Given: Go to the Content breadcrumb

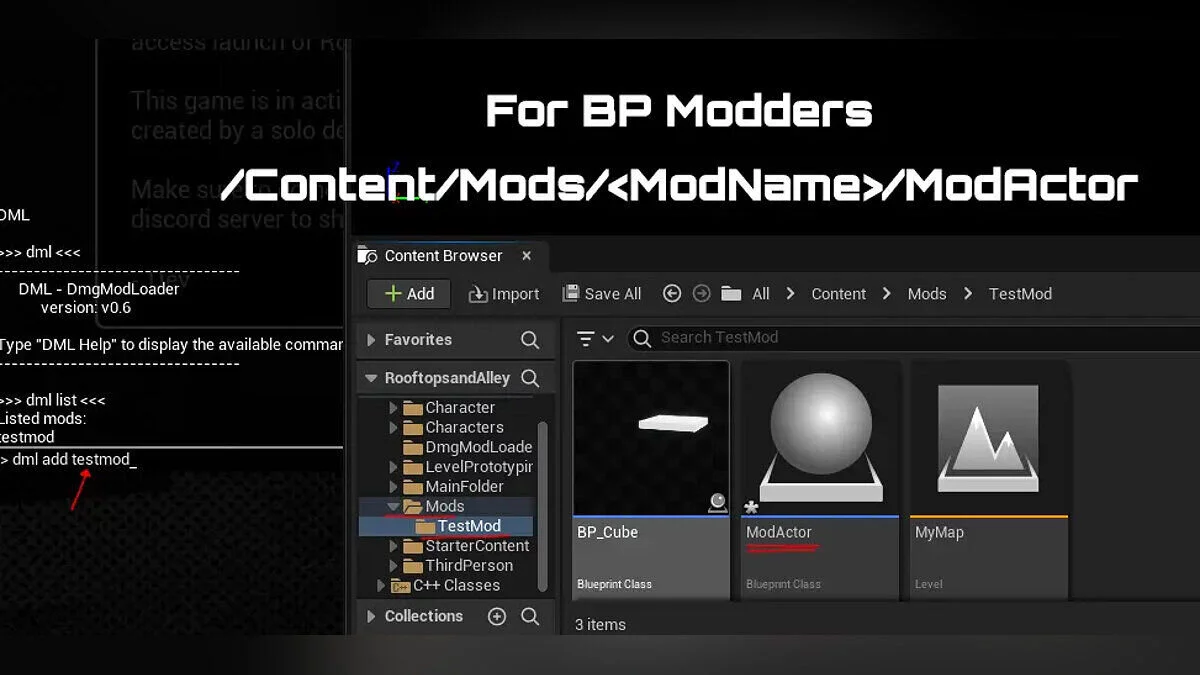Looking at the screenshot, I should click(x=838, y=293).
